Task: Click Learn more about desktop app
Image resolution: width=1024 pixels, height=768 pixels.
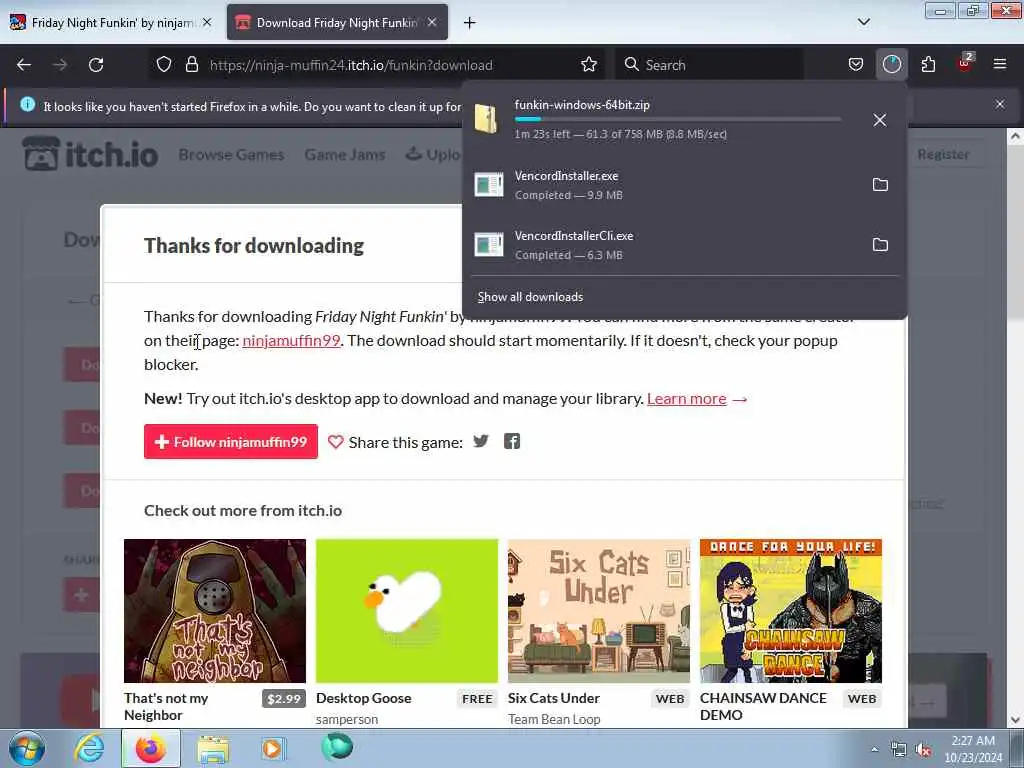Action: pos(686,398)
